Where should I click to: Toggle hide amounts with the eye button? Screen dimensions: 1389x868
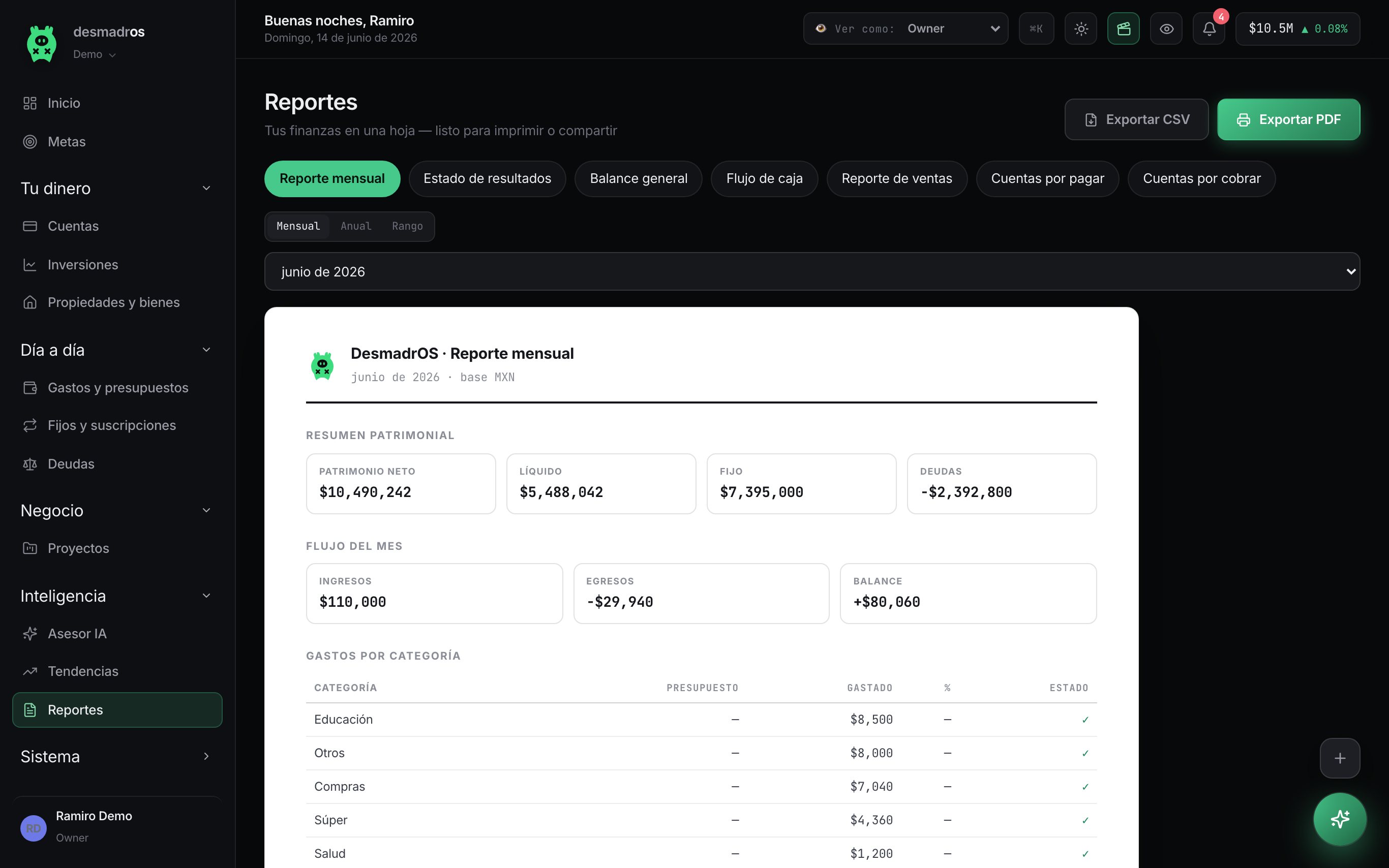[x=1166, y=28]
